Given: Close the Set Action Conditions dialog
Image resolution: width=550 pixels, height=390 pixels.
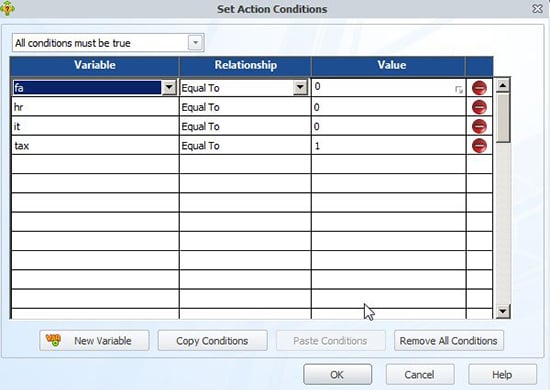Looking at the screenshot, I should pos(537,8).
